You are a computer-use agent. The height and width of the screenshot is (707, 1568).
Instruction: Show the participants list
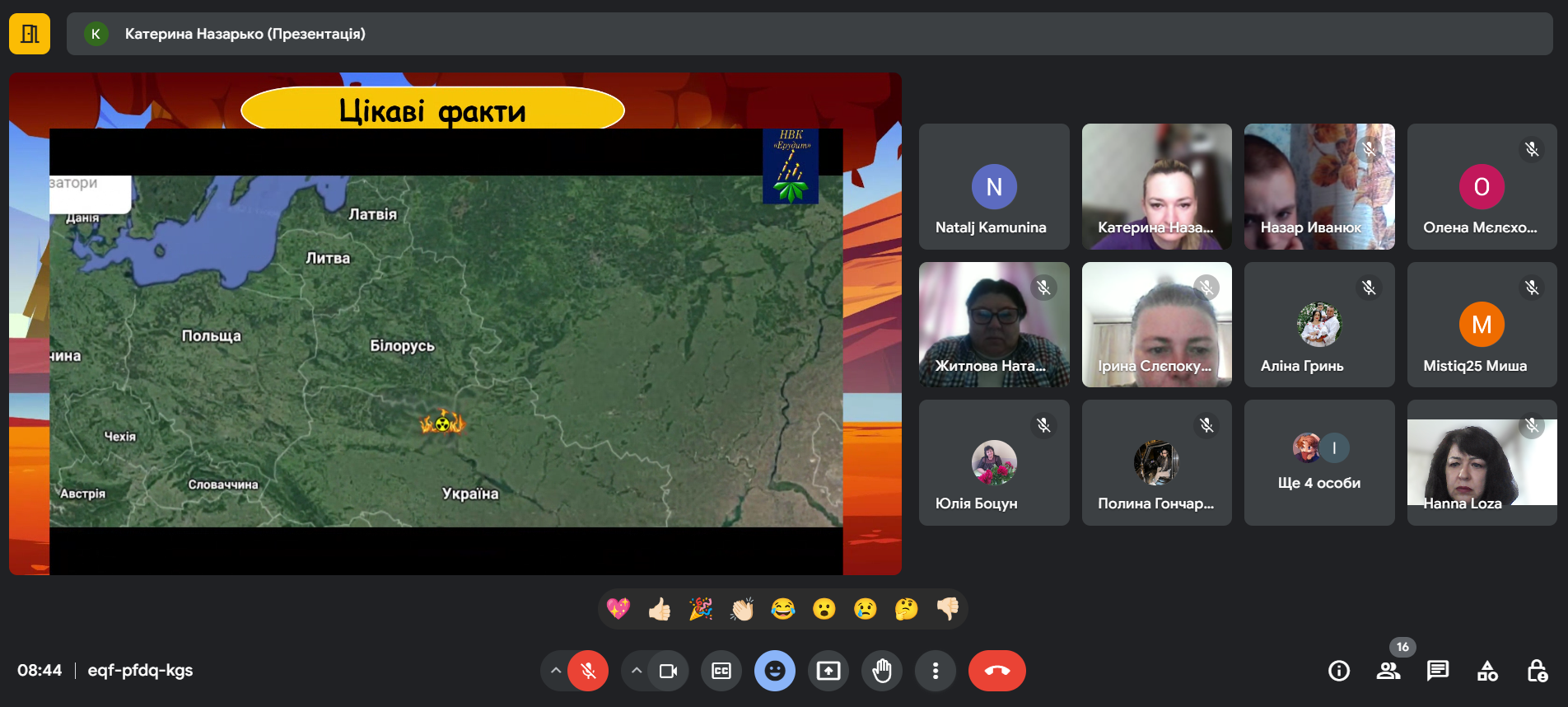pyautogui.click(x=1388, y=671)
